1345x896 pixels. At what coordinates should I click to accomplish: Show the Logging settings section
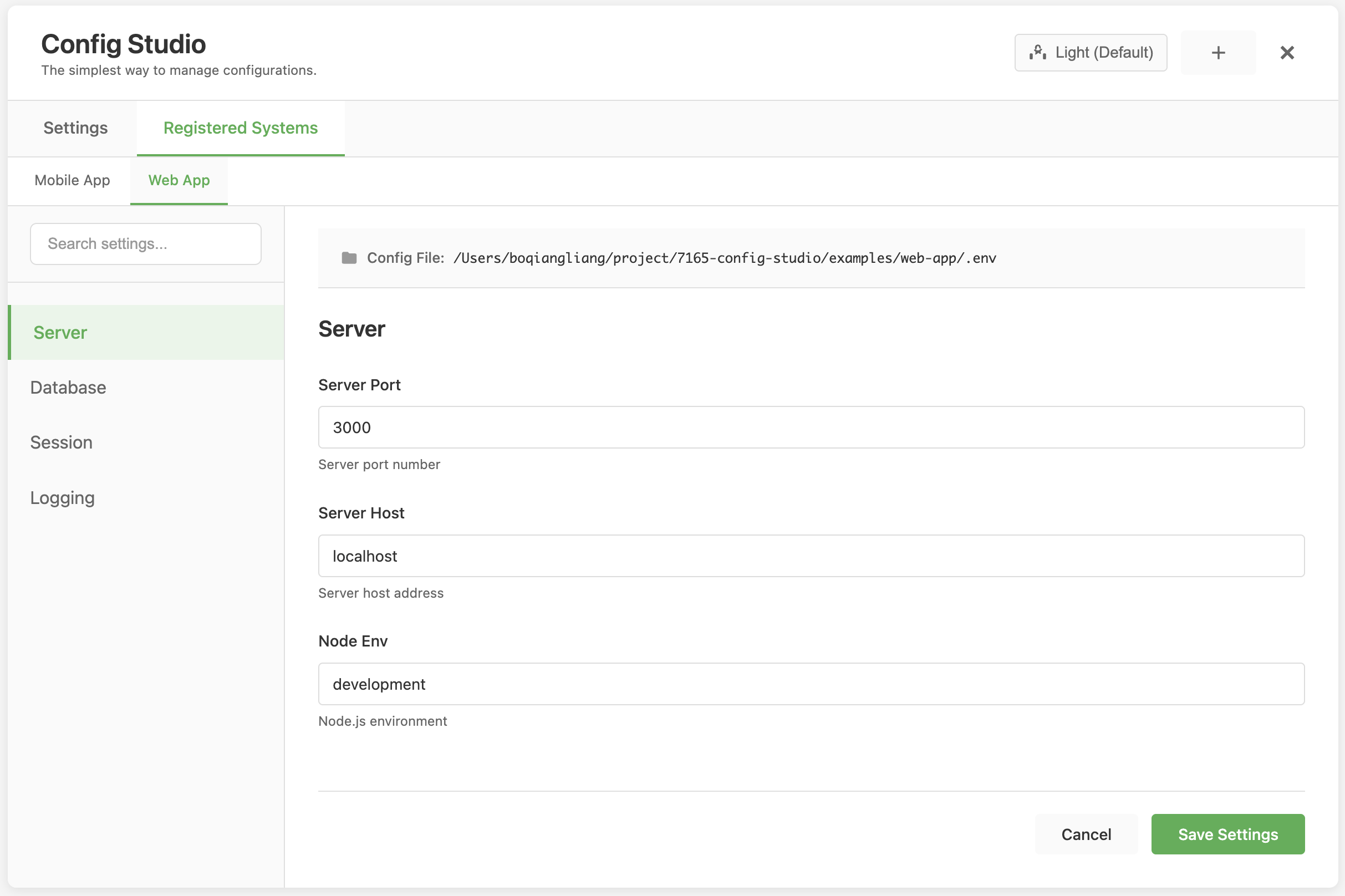62,498
